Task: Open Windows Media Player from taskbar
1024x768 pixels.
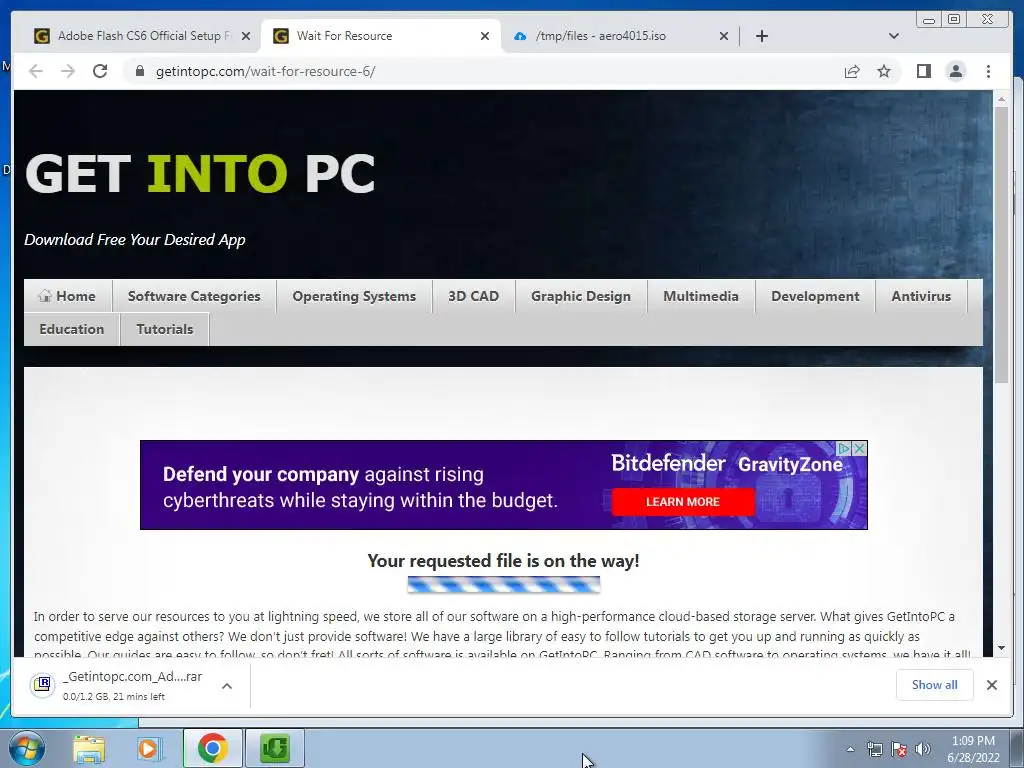Action: coord(150,748)
